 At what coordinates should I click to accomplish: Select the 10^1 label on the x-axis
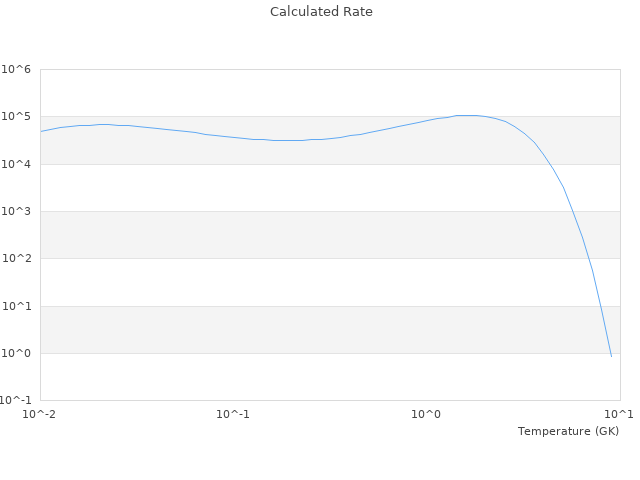click(619, 414)
